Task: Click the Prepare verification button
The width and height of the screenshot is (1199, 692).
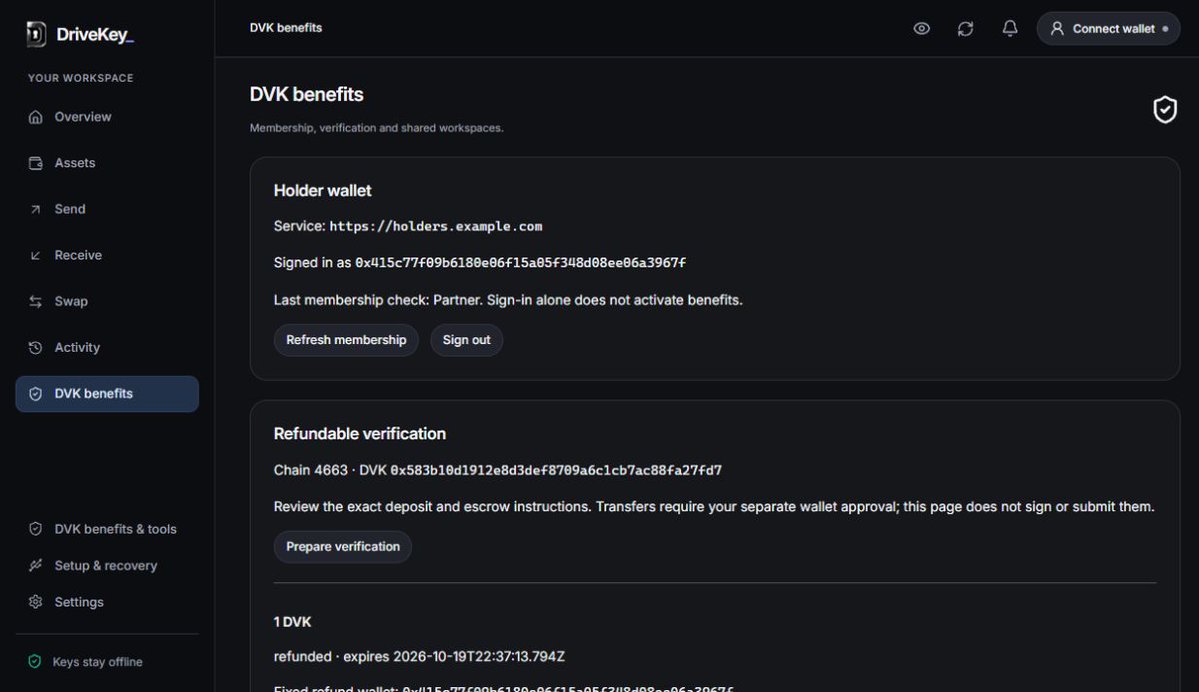Action: click(x=343, y=547)
